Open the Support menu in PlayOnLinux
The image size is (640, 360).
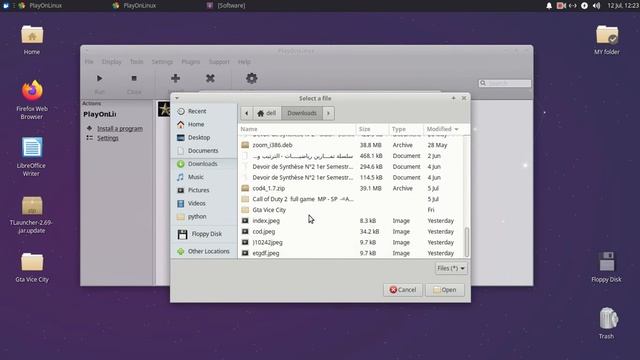(219, 62)
